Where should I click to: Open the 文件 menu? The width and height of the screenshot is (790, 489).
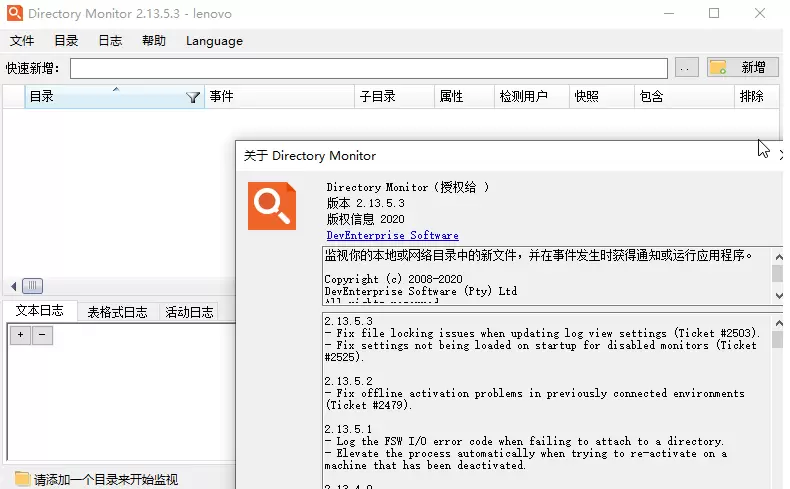[x=22, y=41]
